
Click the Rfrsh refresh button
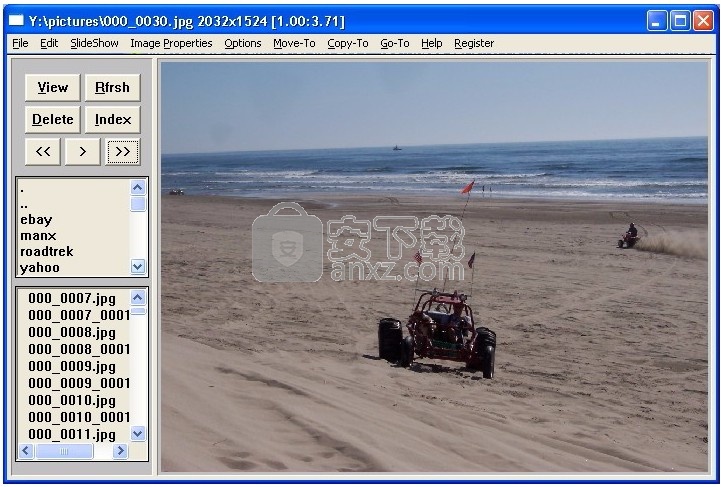coord(112,87)
